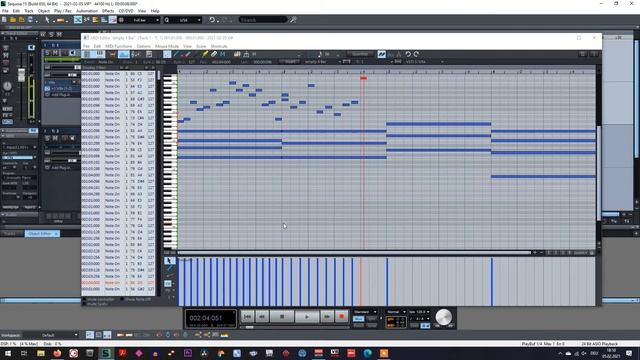Solo track 1 with S button
This screenshot has height=360, width=640.
click(x=47, y=53)
